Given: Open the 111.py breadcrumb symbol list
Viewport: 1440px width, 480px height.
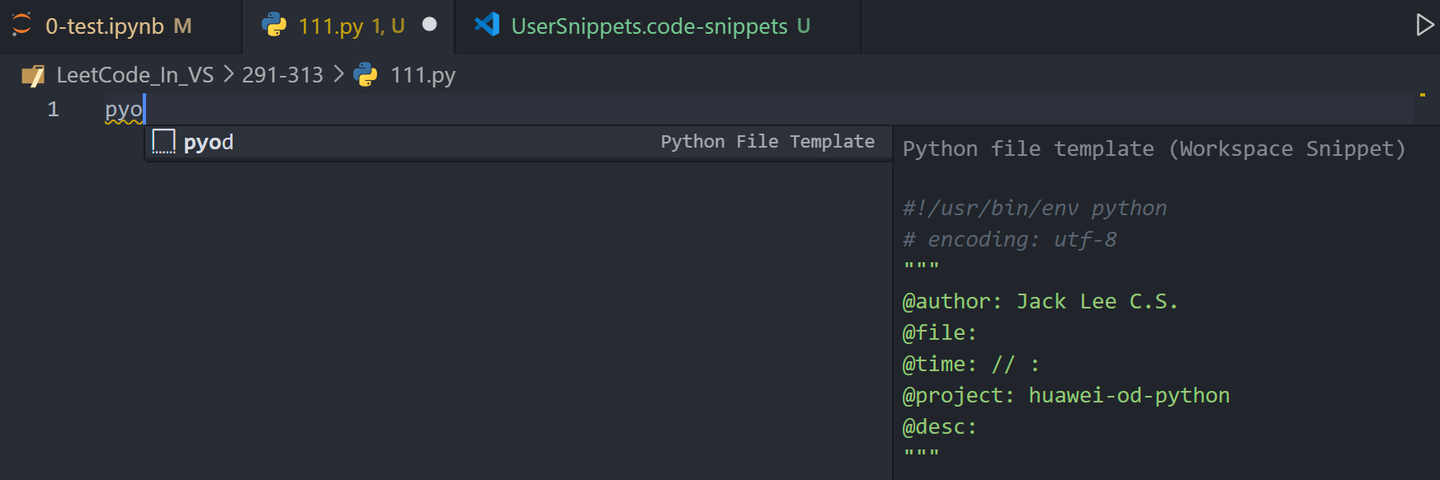Looking at the screenshot, I should 423,75.
